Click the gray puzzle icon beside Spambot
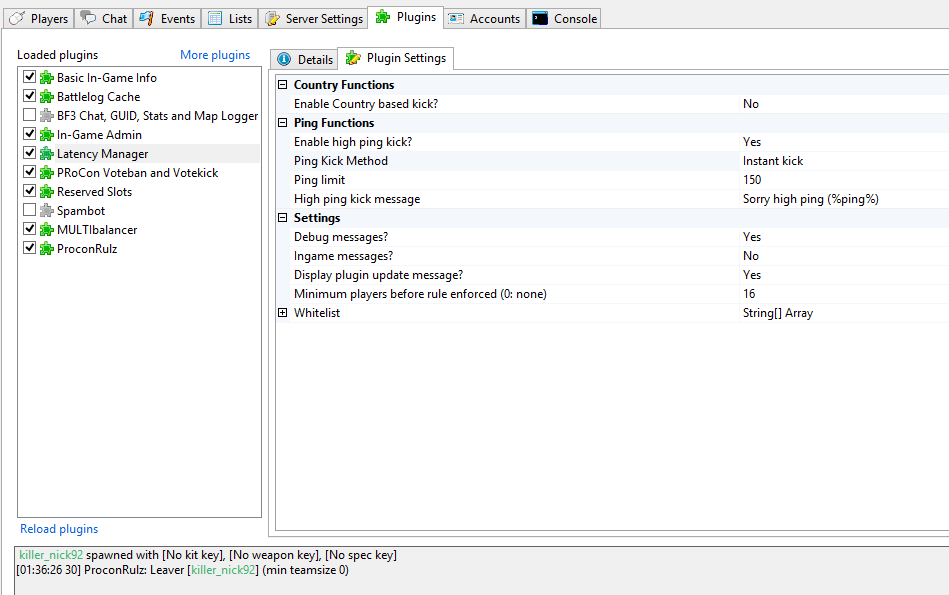This screenshot has width=949, height=595. coord(46,211)
